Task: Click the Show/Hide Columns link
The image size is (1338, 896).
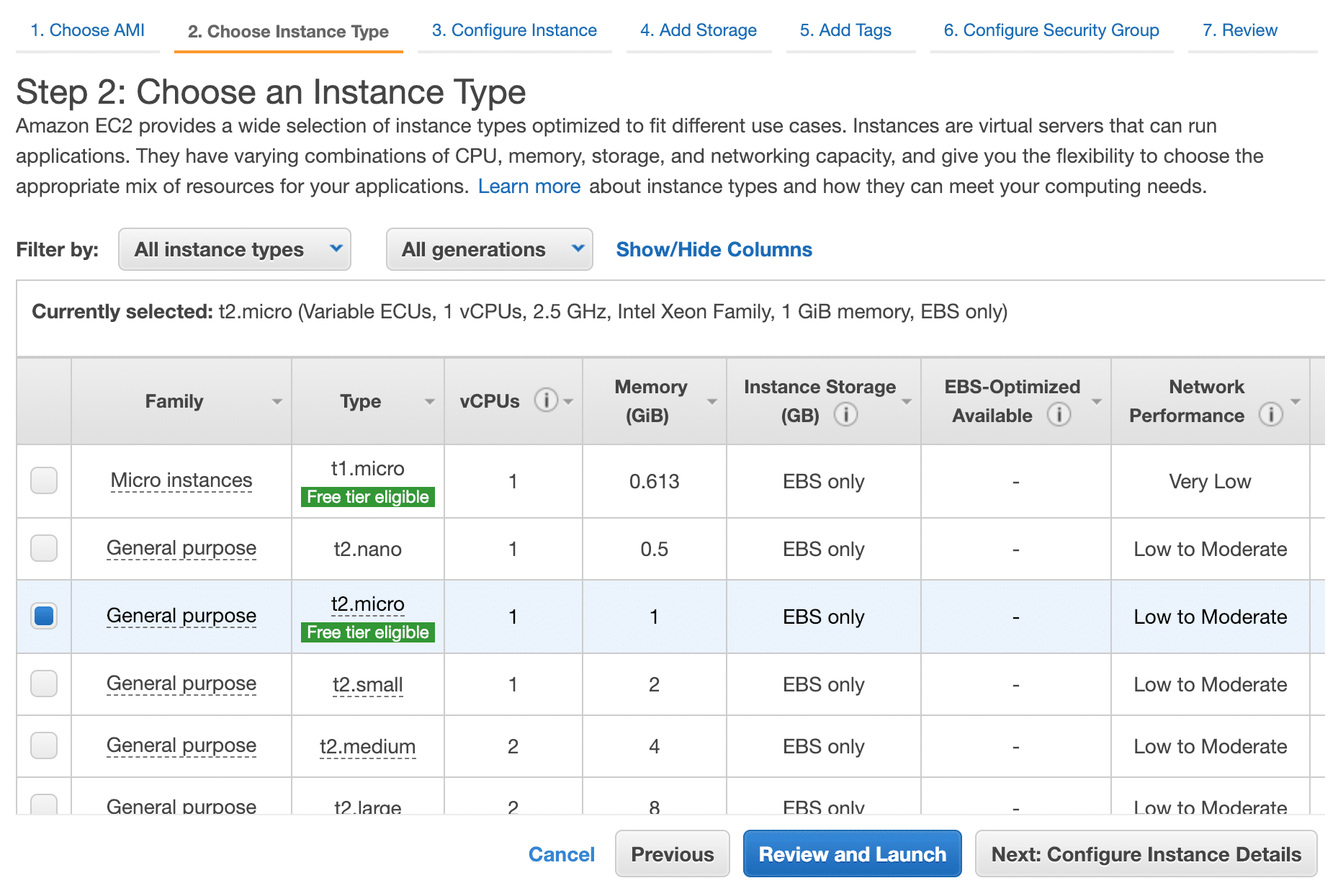Action: click(713, 249)
